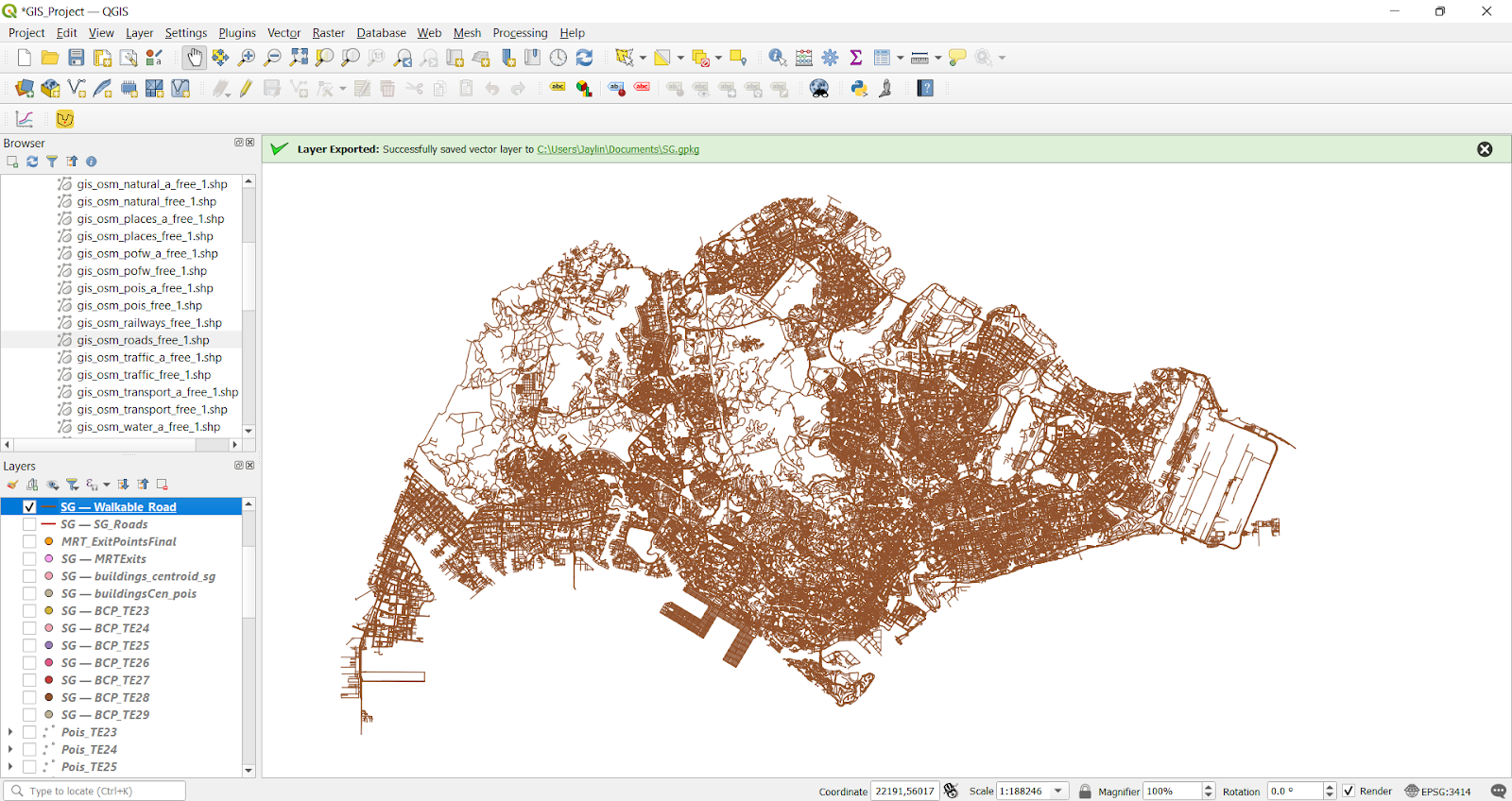This screenshot has width=1512, height=801.
Task: Expand the Pois_TE23 layer group
Action: (x=10, y=732)
